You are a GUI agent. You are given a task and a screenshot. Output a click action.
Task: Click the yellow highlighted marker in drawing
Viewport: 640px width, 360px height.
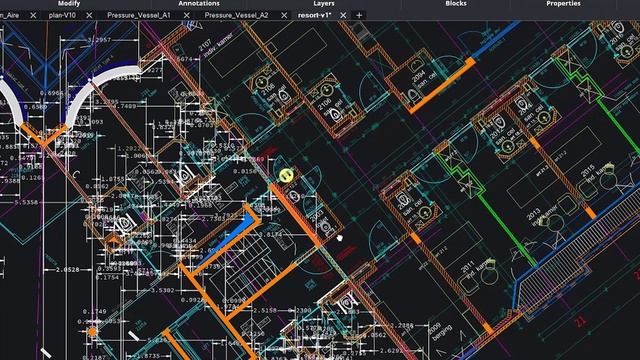point(286,176)
